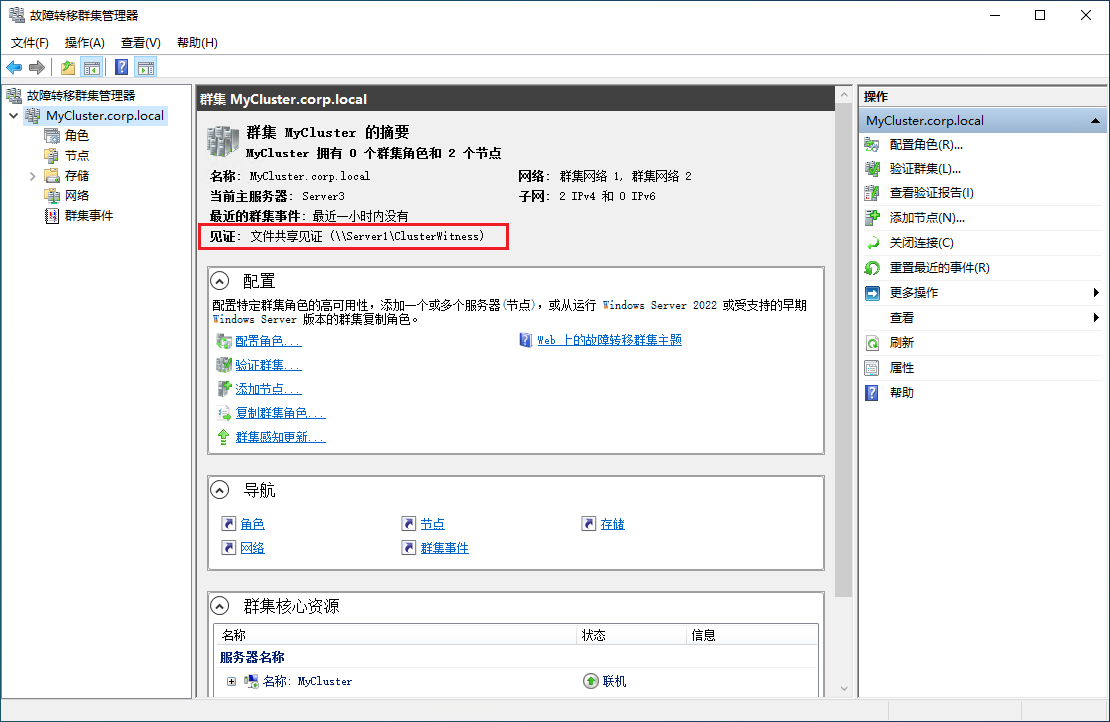Expand the 存储 tree node arrow

click(x=33, y=176)
